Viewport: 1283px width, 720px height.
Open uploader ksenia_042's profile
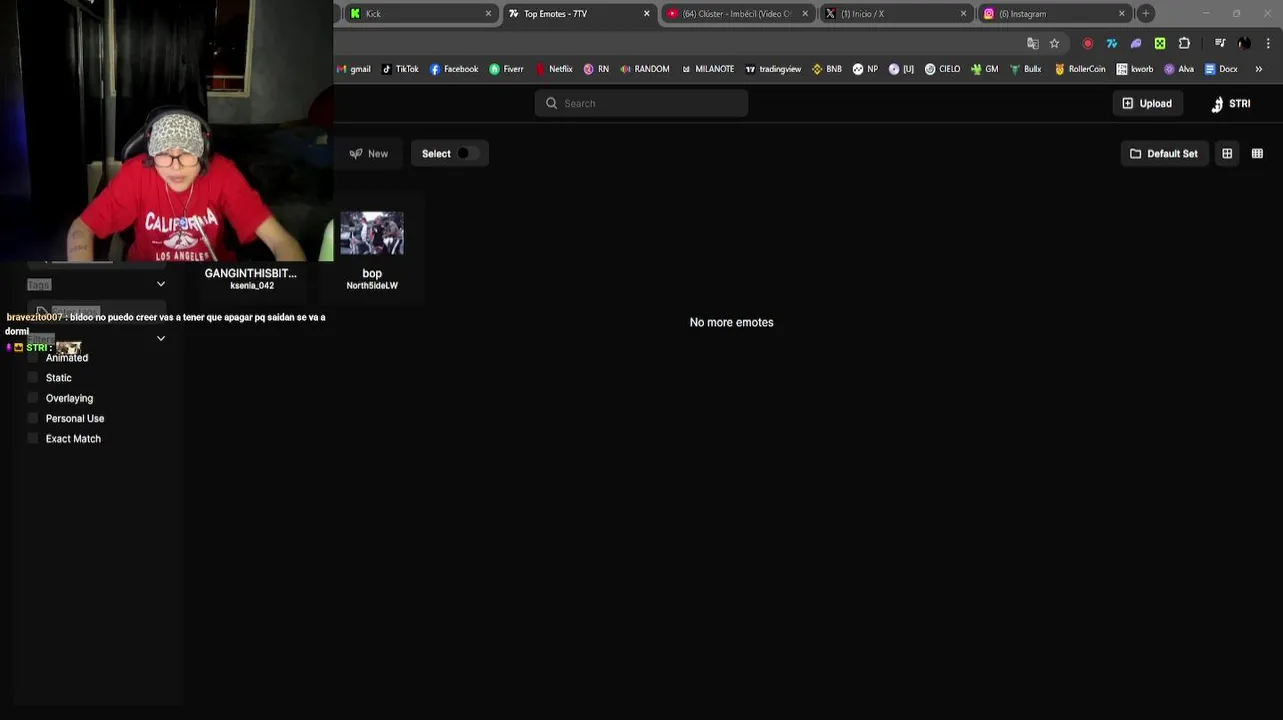252,286
